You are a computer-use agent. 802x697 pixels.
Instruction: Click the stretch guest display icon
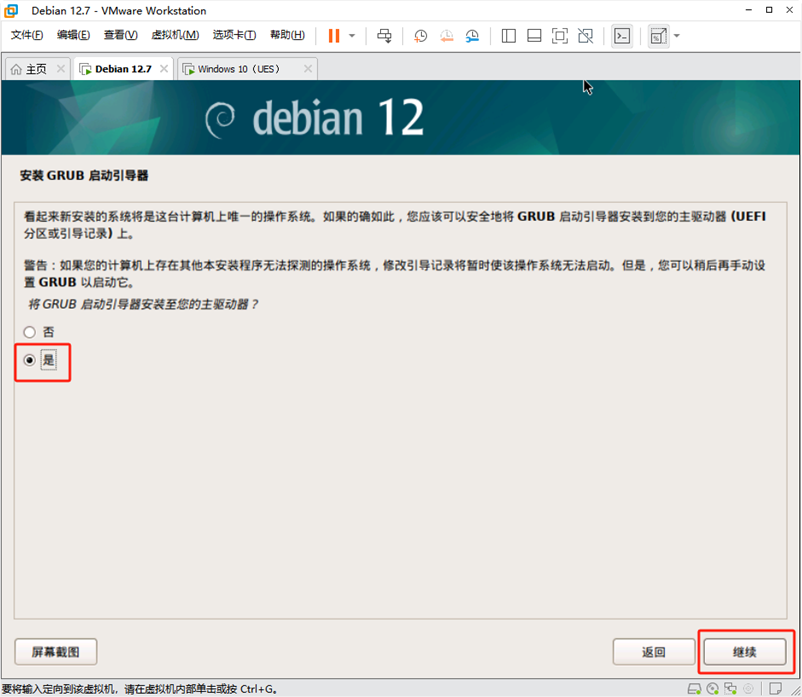pos(658,36)
